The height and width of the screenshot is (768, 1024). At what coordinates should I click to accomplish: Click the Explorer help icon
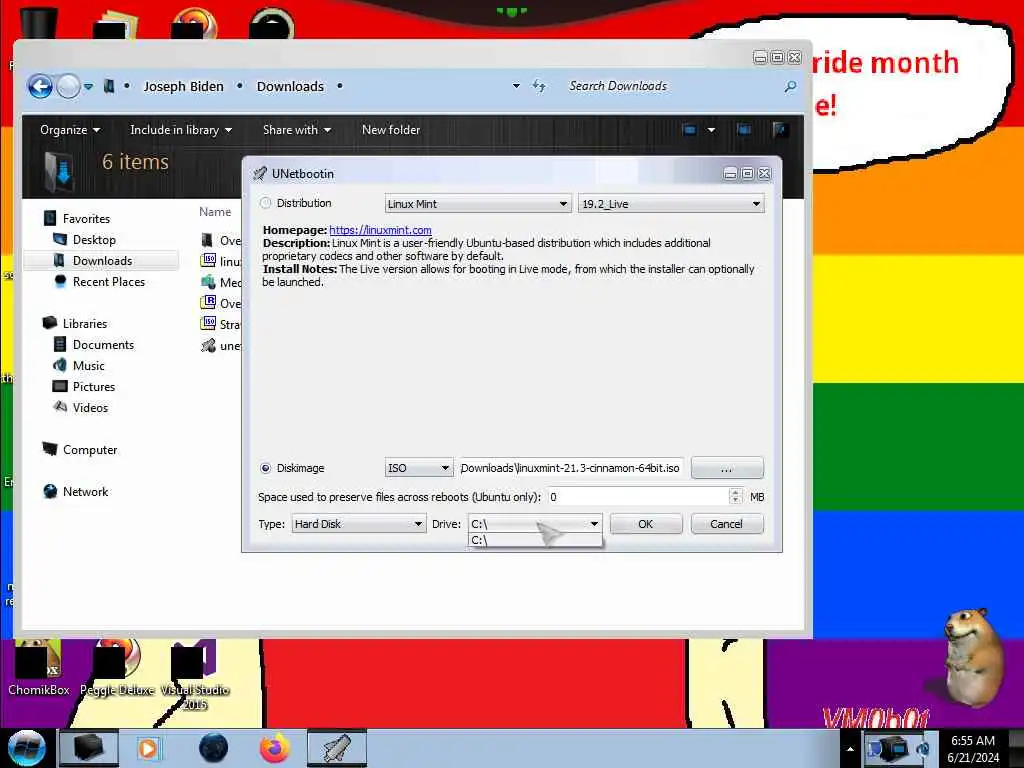coord(779,130)
